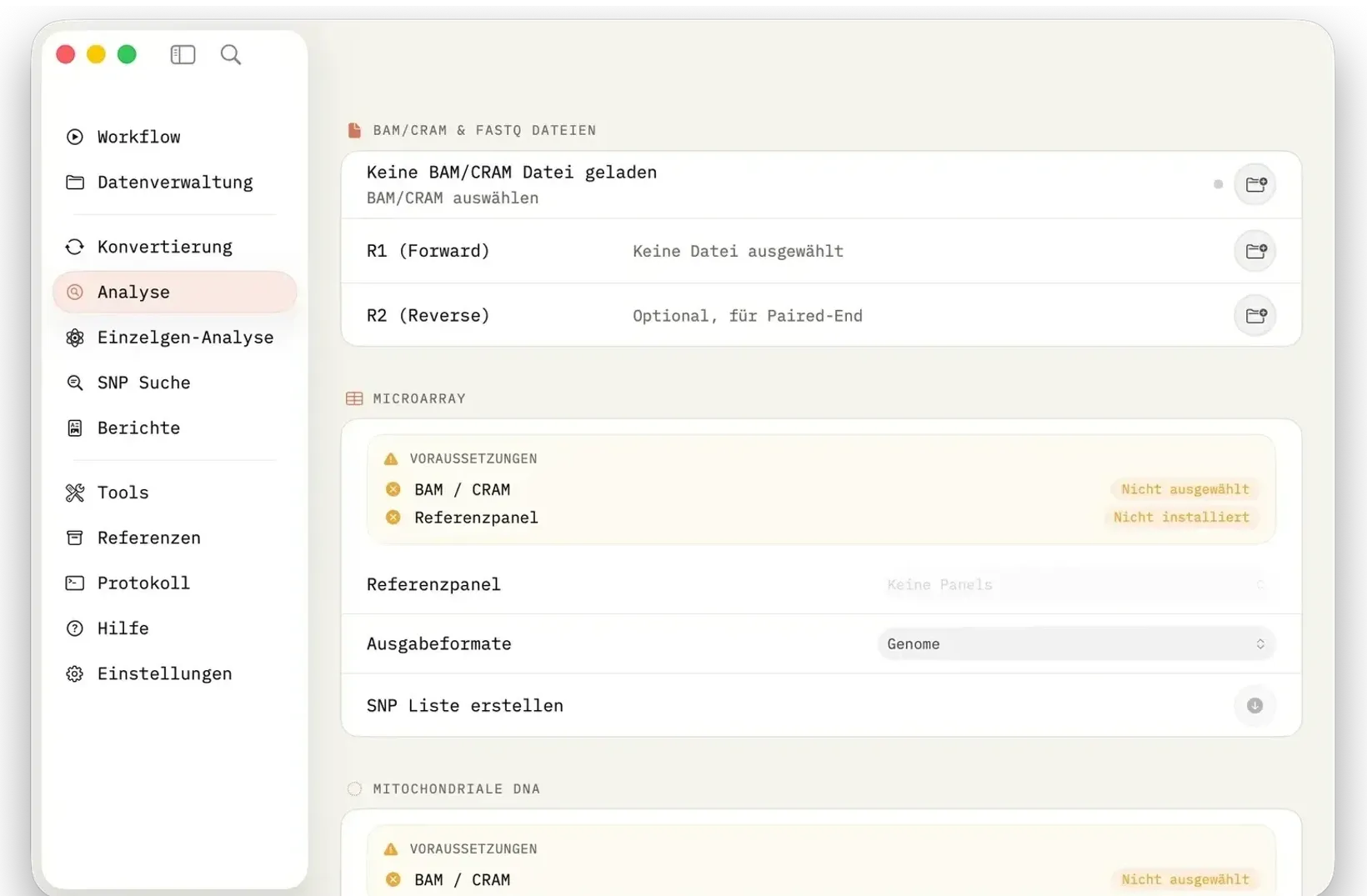Screen dimensions: 1367x896
Task: Click Keine Datei ausgewählt R1 field
Action: (738, 251)
